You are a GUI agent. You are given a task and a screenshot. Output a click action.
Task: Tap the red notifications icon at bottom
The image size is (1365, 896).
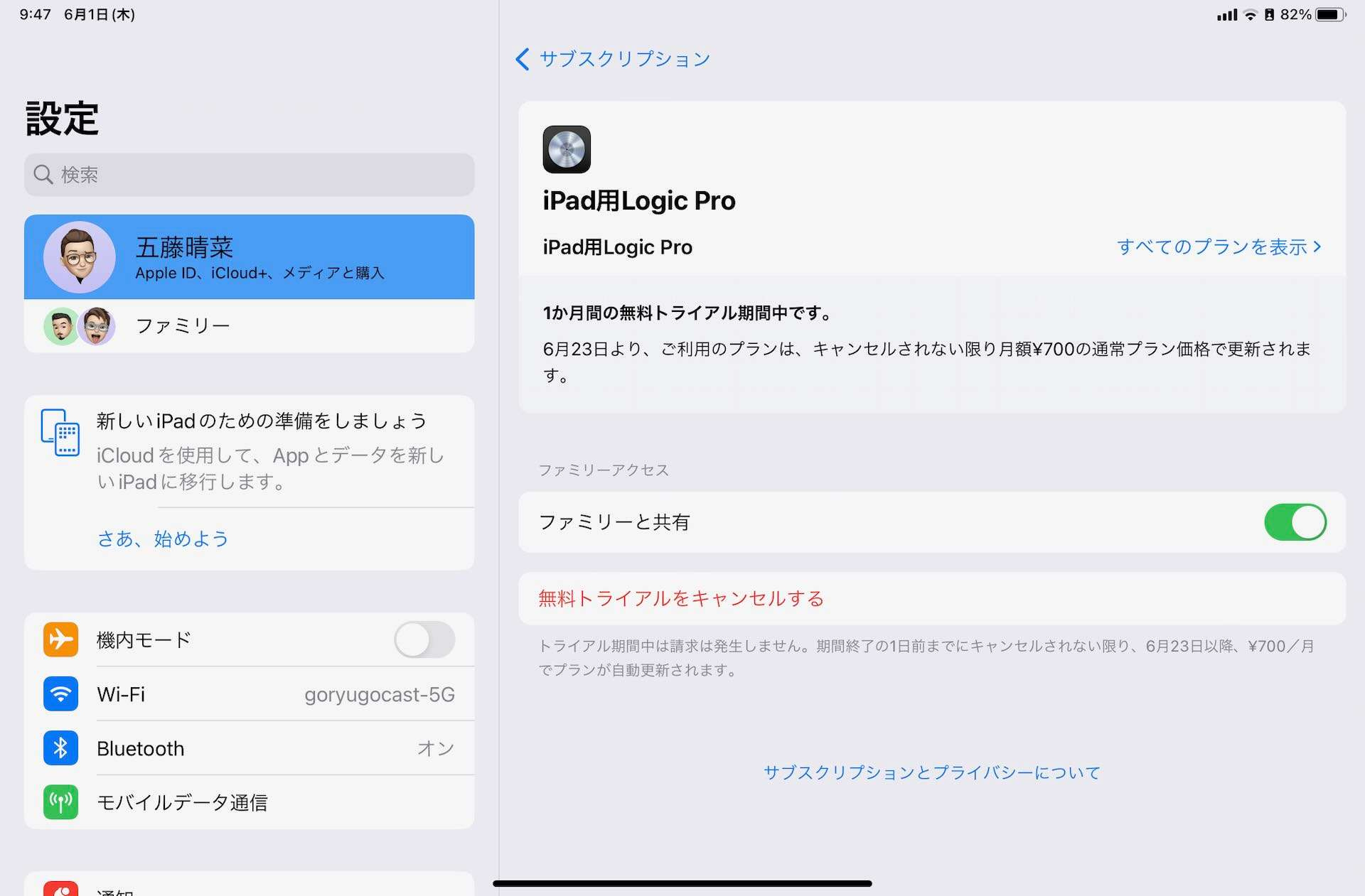tap(60, 888)
